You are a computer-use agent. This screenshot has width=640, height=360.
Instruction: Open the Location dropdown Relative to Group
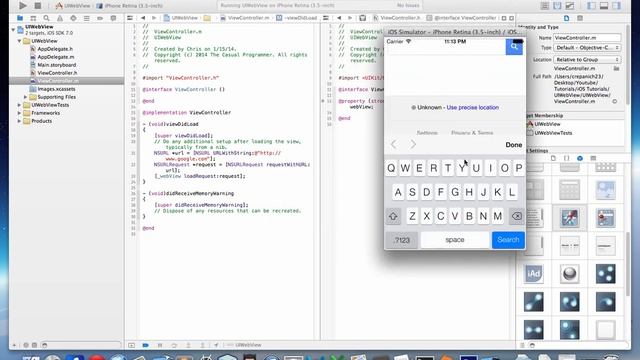tap(587, 60)
